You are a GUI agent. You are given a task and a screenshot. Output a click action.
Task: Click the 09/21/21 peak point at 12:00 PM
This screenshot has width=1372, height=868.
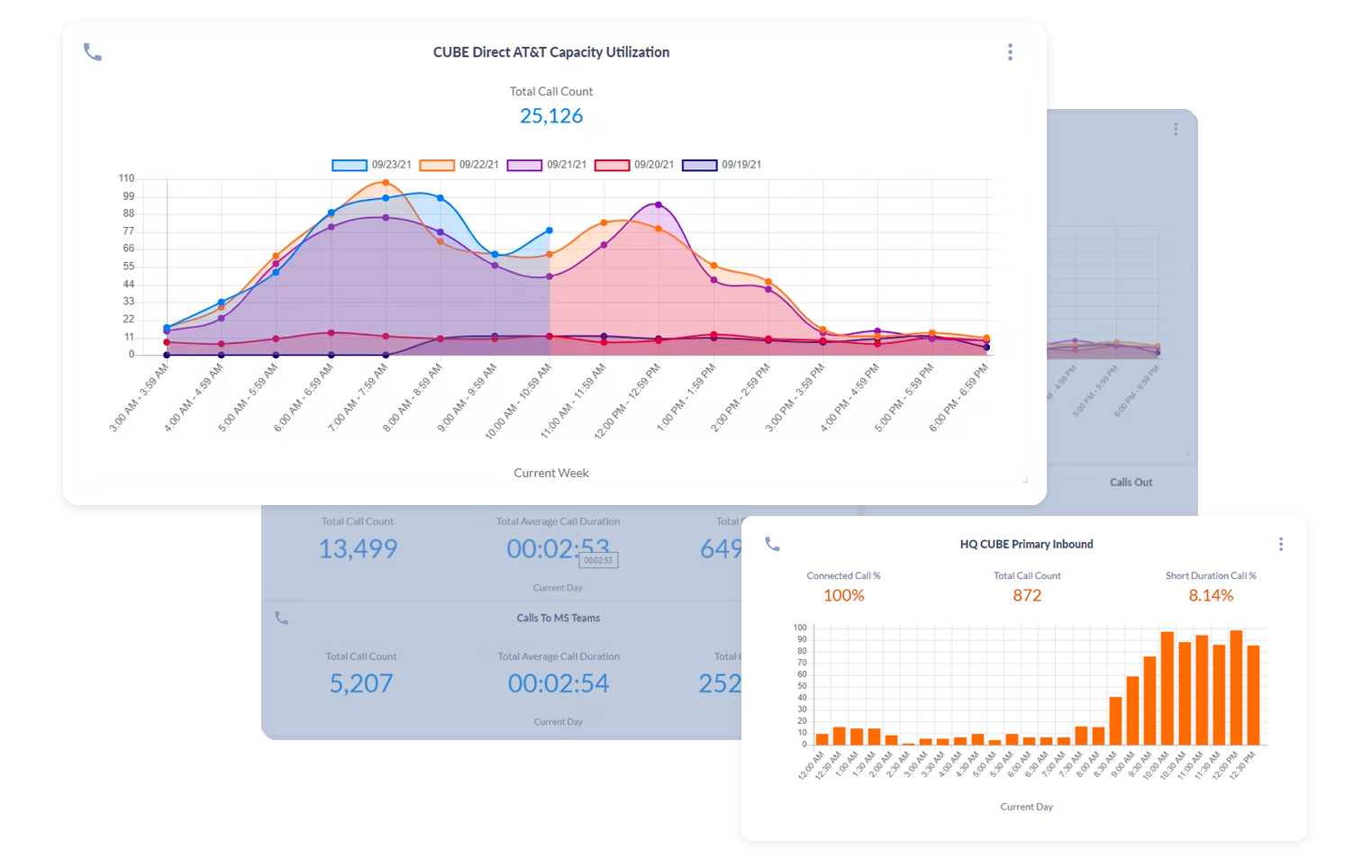click(659, 205)
